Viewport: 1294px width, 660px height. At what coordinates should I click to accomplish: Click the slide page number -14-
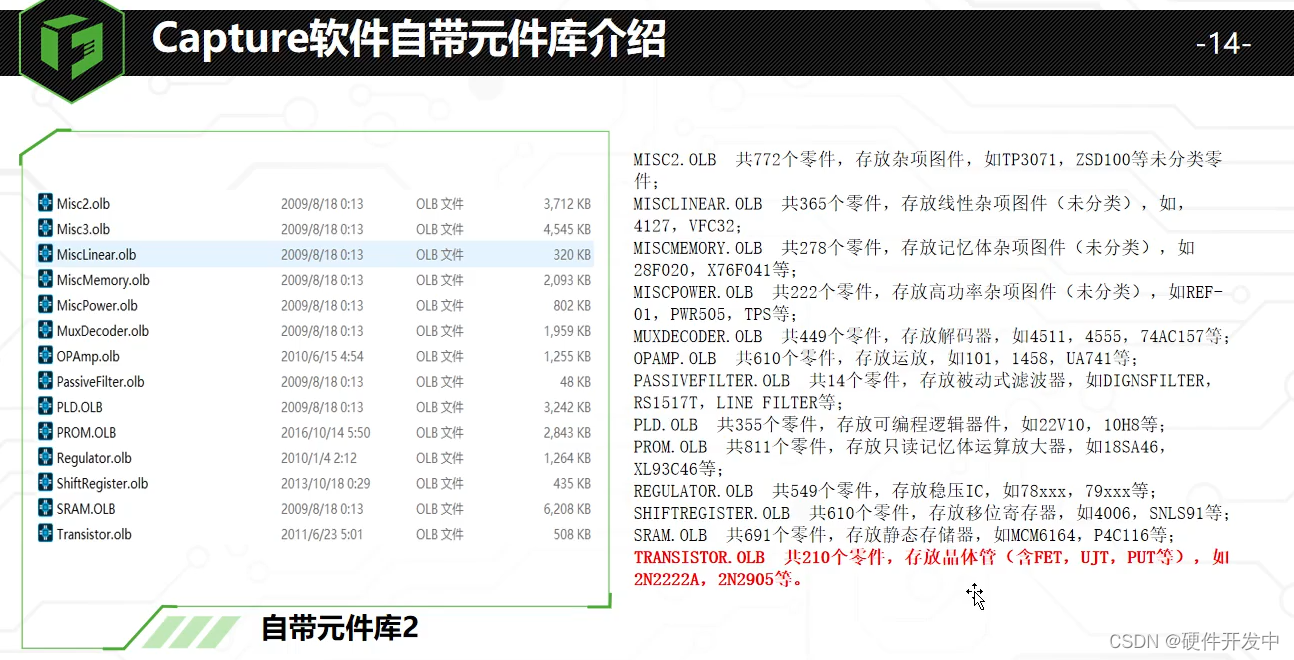(x=1224, y=44)
